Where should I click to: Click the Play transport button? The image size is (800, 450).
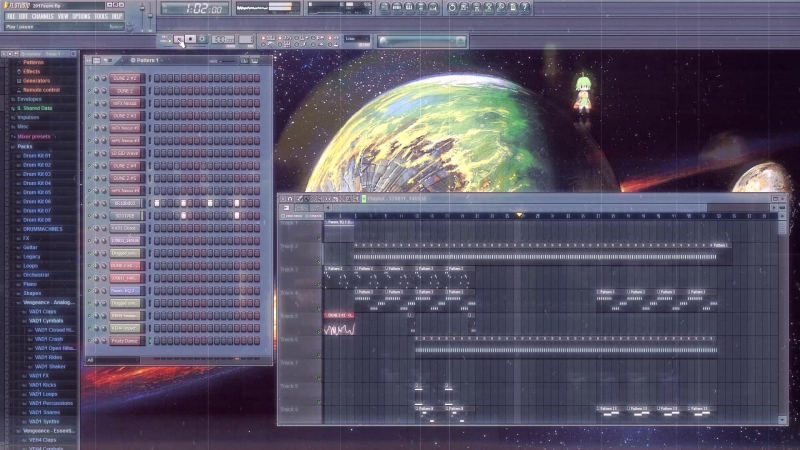(179, 39)
